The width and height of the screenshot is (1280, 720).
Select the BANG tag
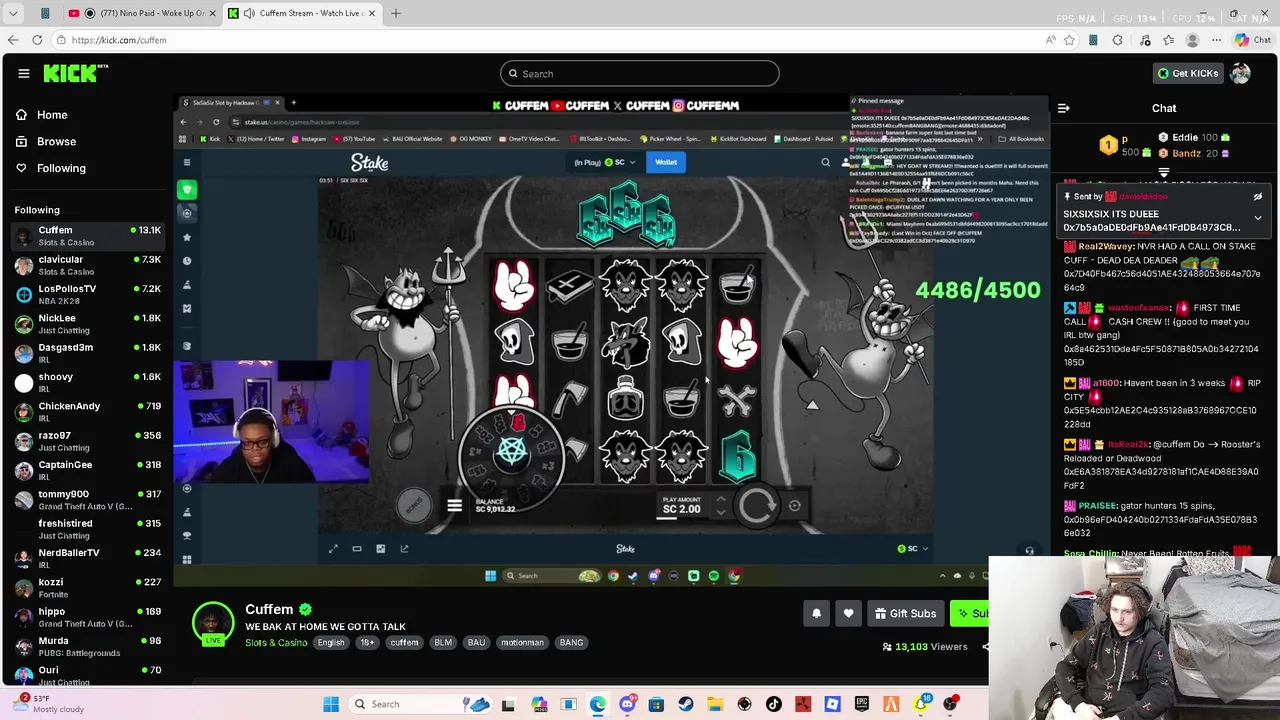571,643
